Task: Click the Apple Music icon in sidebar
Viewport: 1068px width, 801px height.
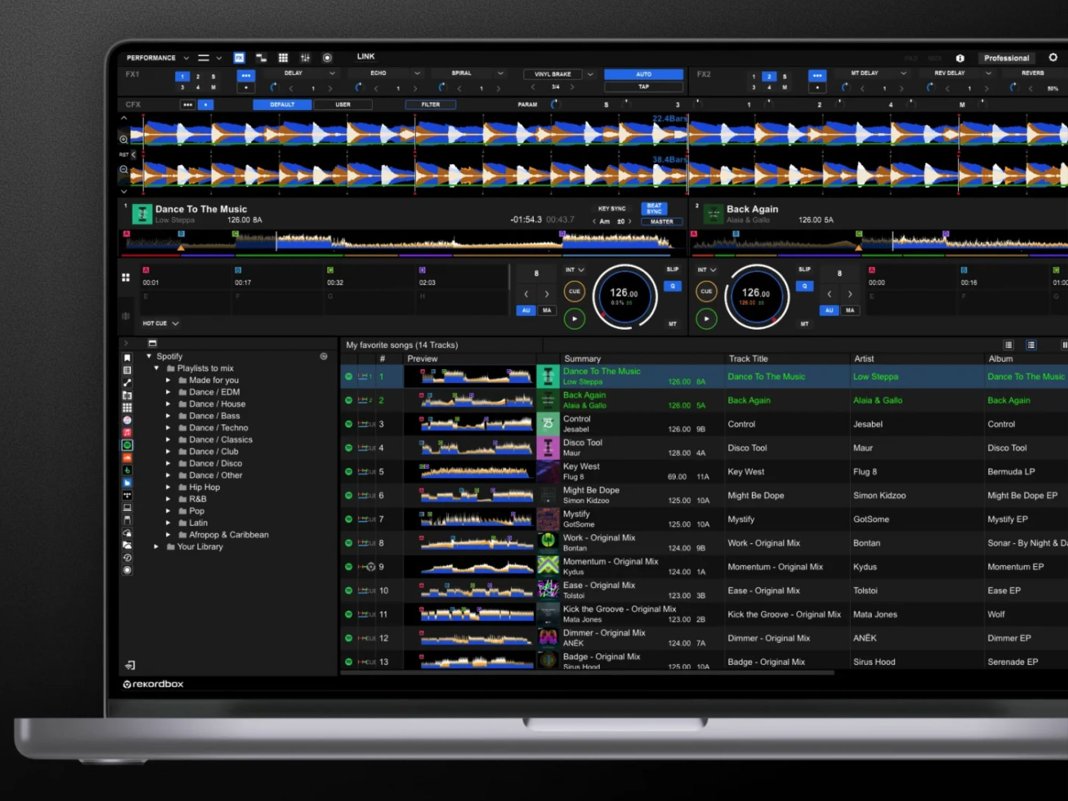Action: click(x=127, y=431)
